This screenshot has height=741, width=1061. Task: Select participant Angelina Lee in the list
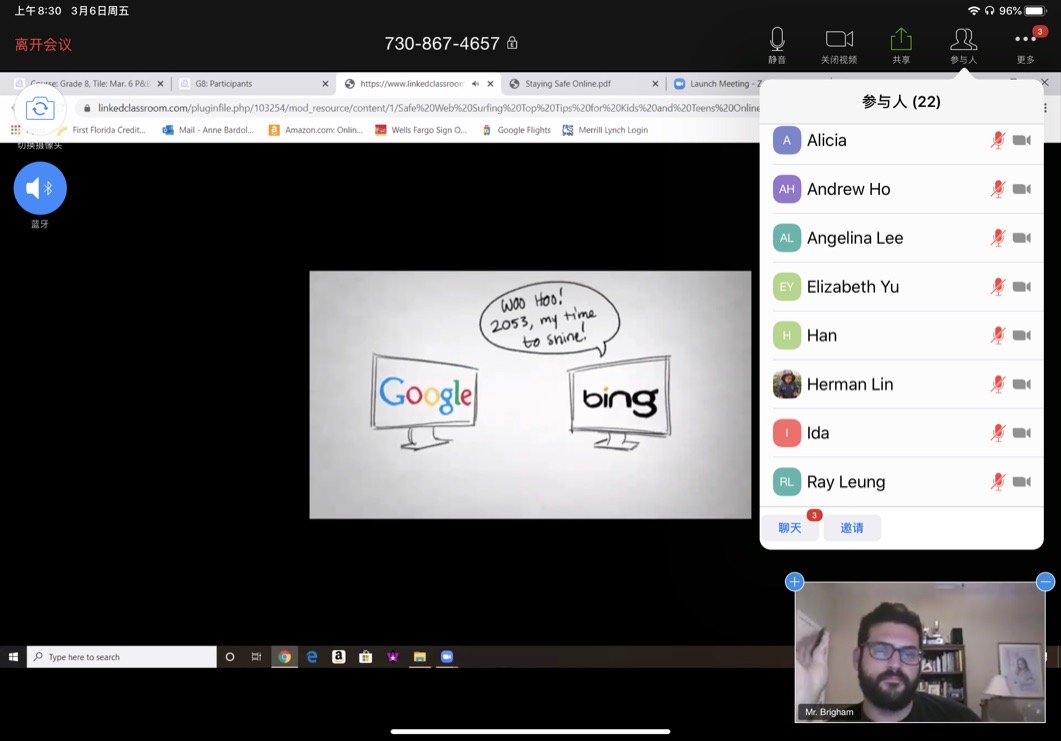point(901,238)
